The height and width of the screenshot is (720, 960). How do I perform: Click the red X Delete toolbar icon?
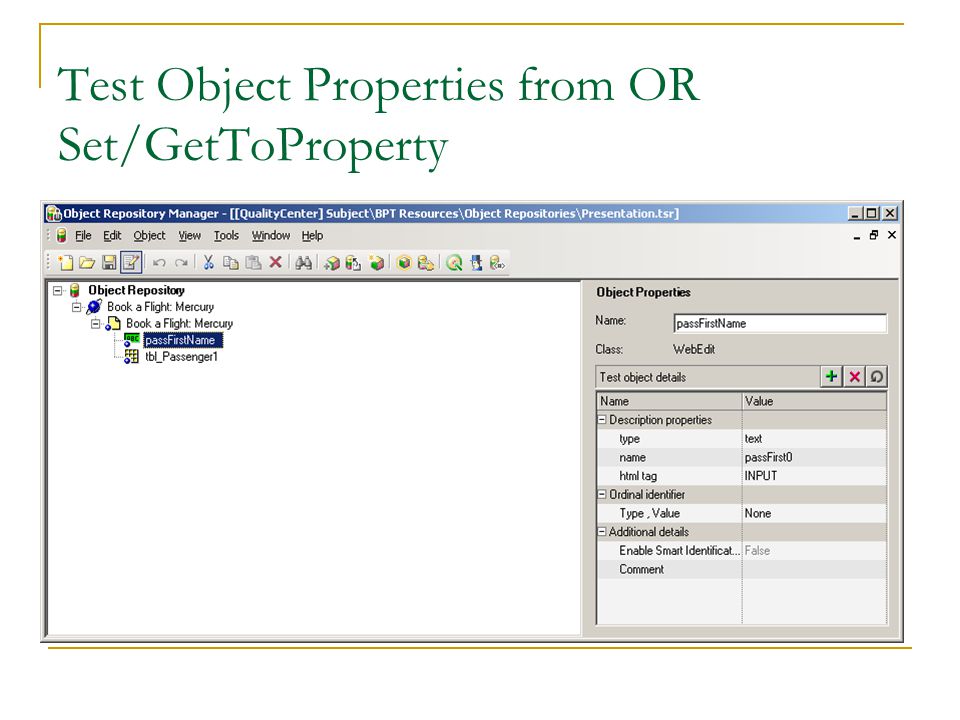click(276, 263)
